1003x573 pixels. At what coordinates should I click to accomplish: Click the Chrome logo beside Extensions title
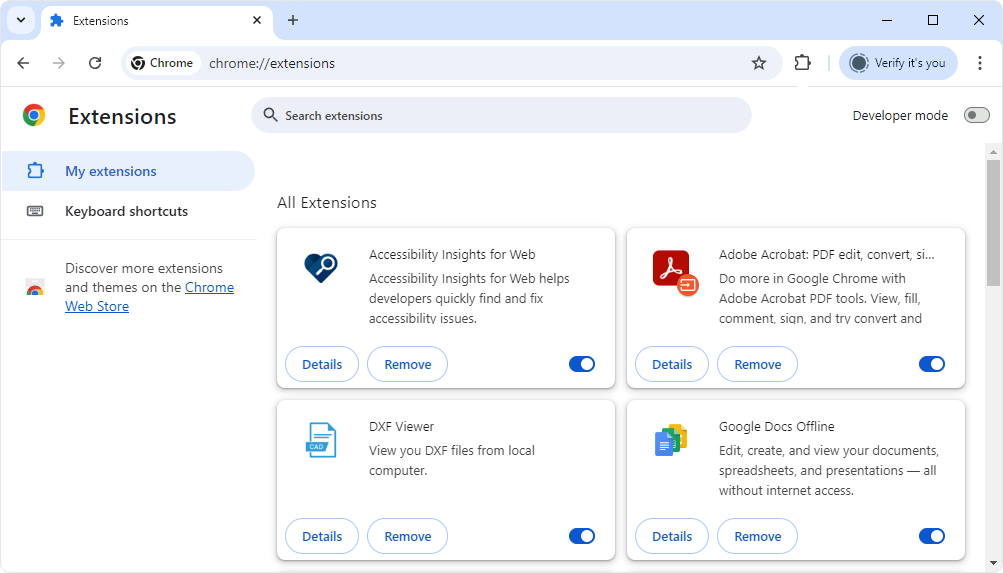coord(34,116)
